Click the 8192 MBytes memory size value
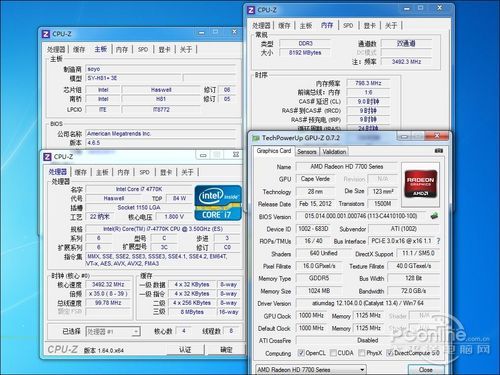 (x=305, y=53)
